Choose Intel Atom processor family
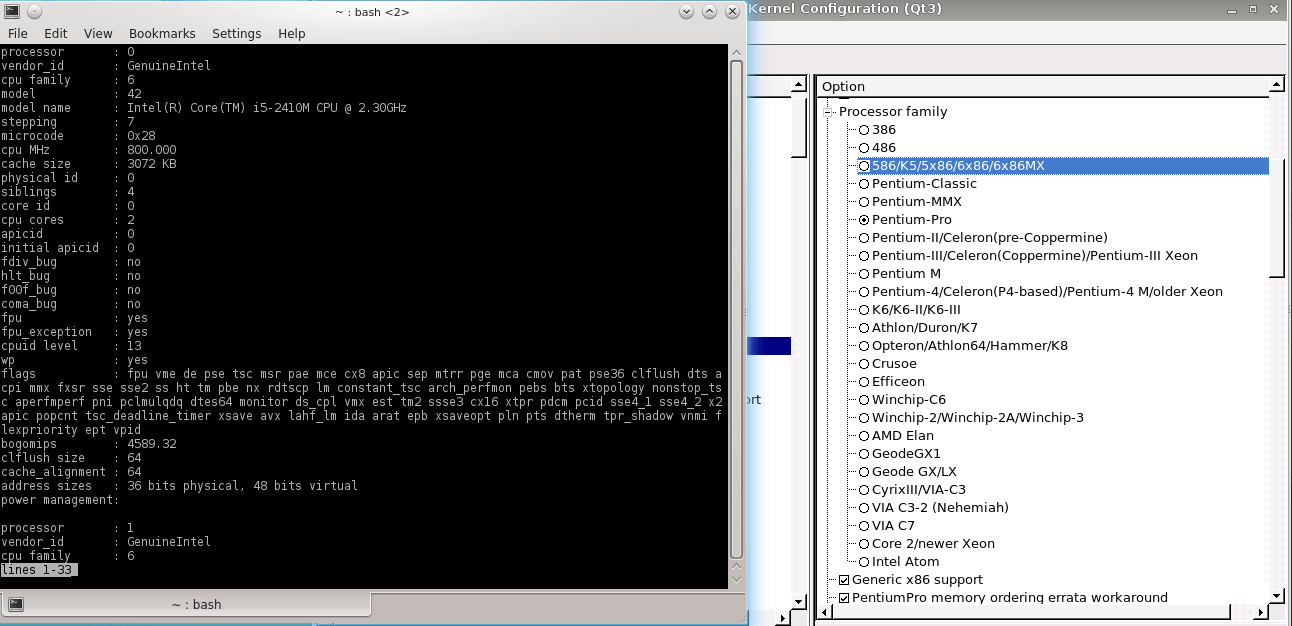 tap(864, 562)
